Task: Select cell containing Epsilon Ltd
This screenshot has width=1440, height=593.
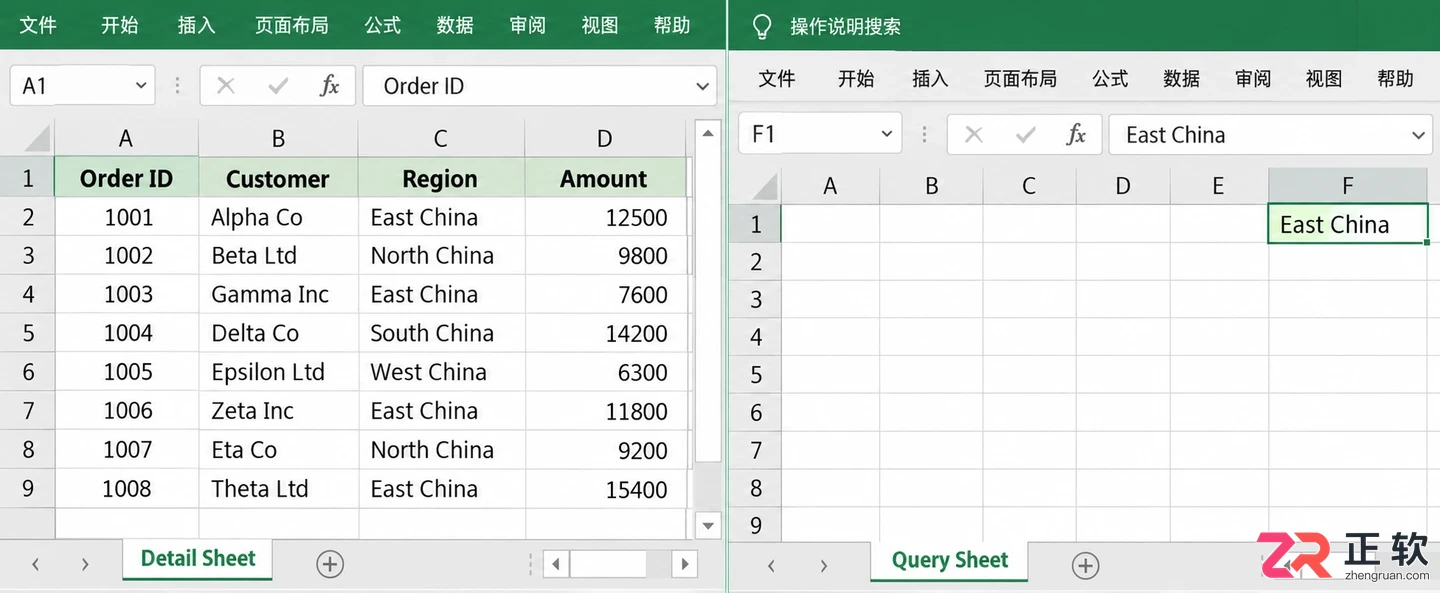Action: click(278, 372)
